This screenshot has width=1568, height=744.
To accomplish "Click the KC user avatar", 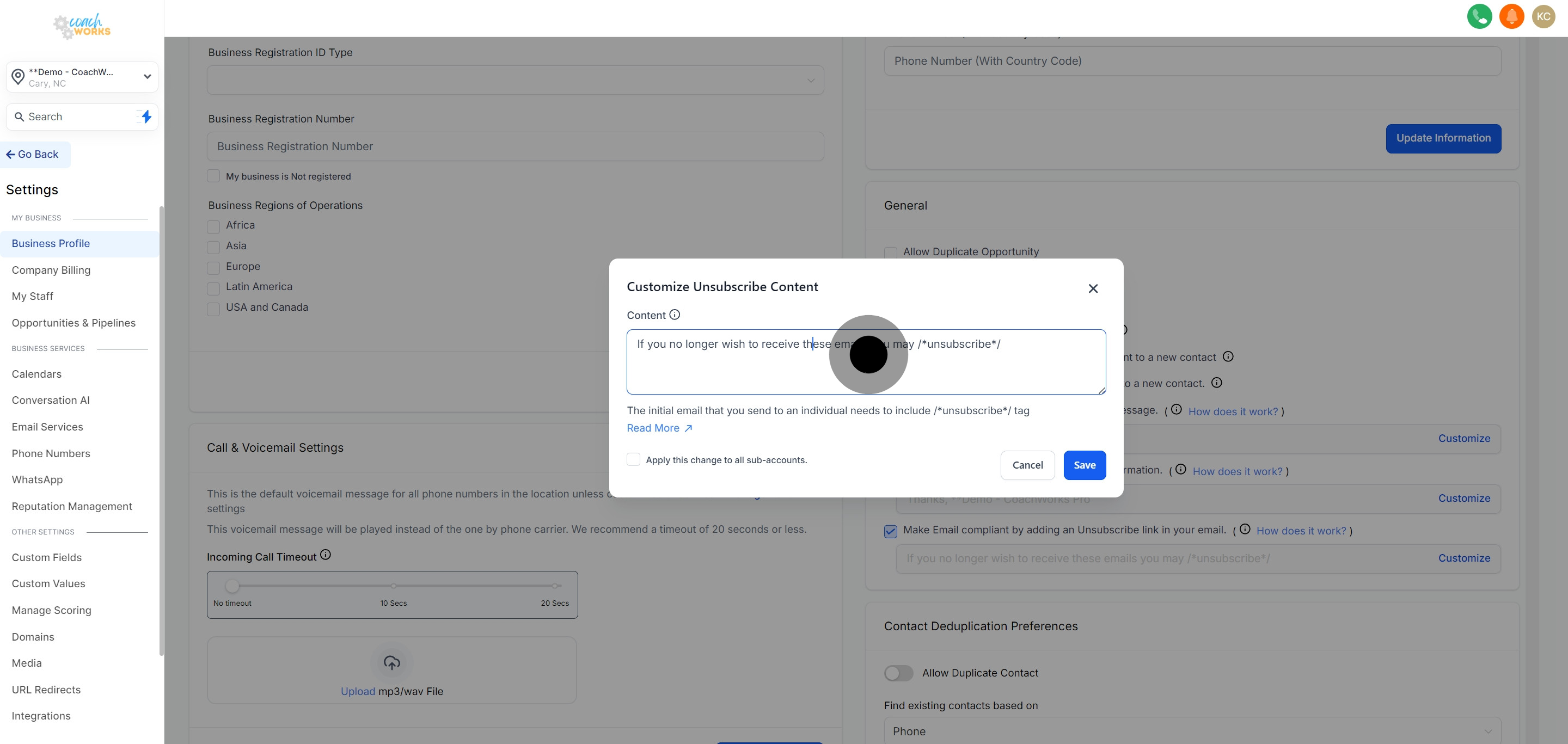I will 1543,16.
